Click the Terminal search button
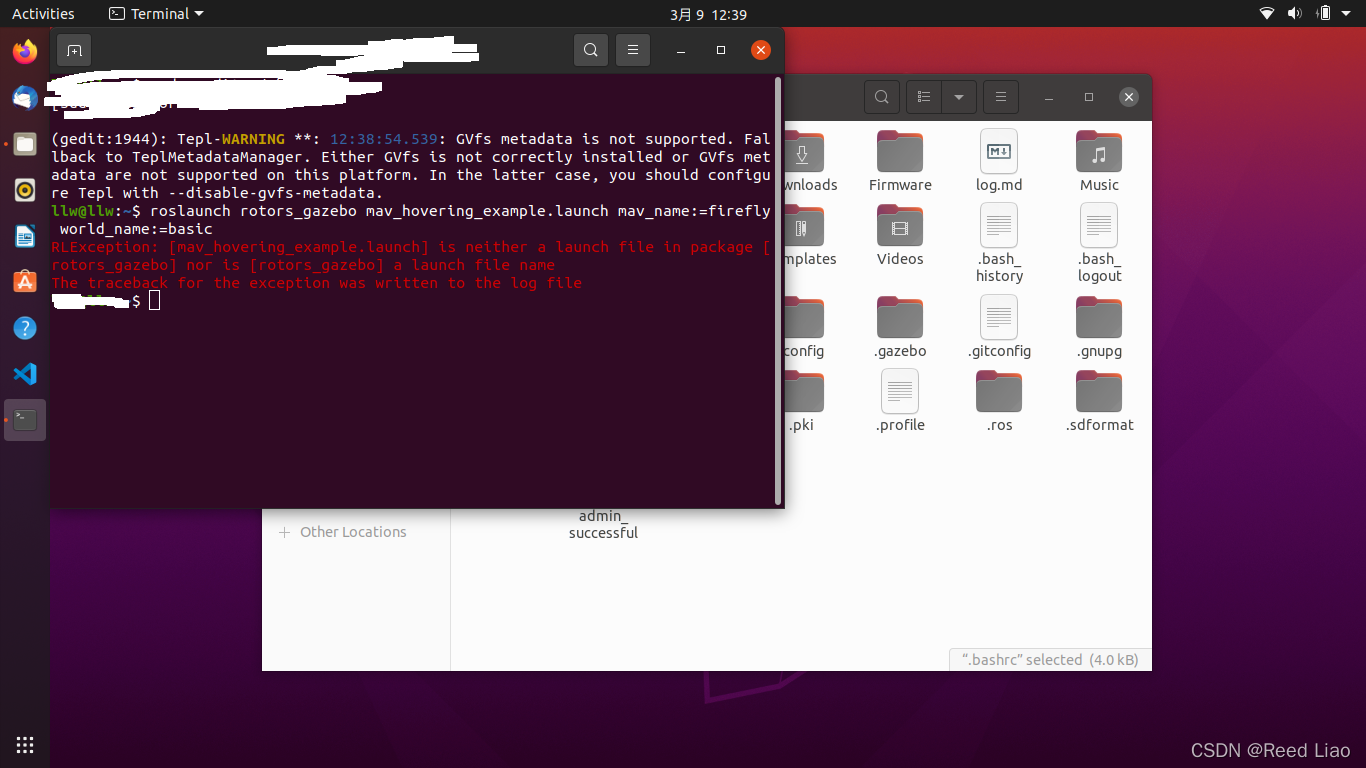This screenshot has width=1366, height=768. pyautogui.click(x=591, y=50)
